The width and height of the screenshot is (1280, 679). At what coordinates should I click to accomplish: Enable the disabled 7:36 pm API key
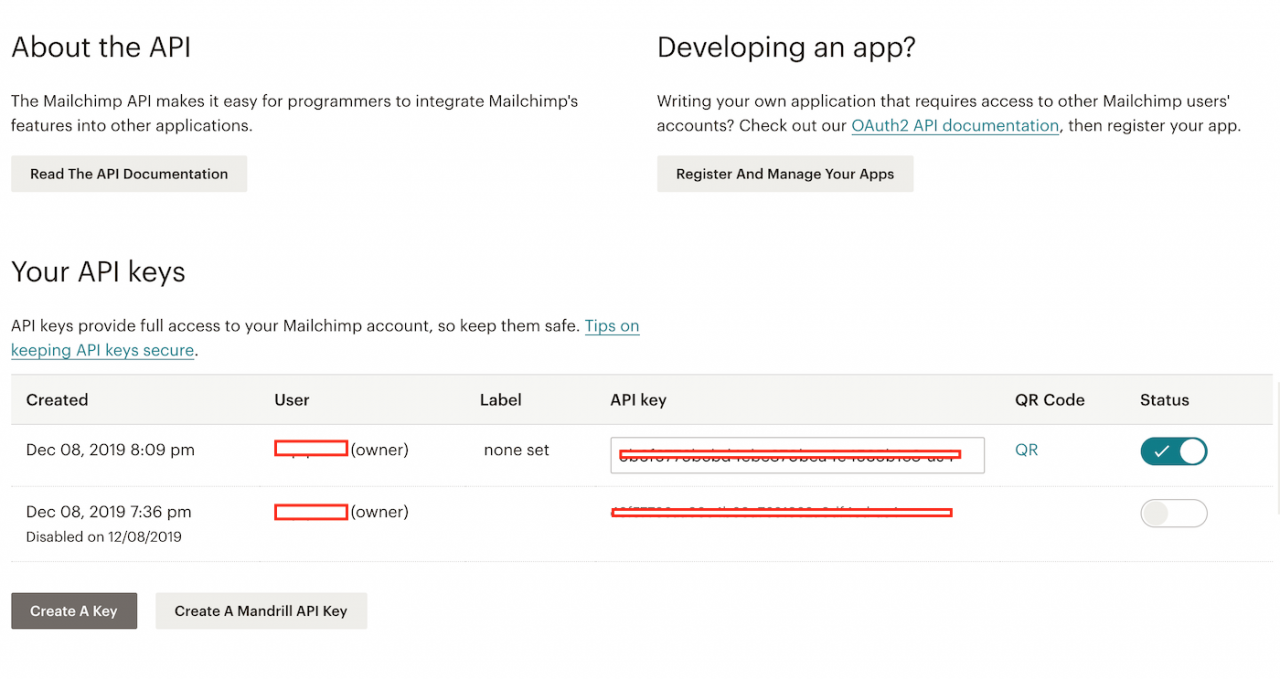[1174, 514]
